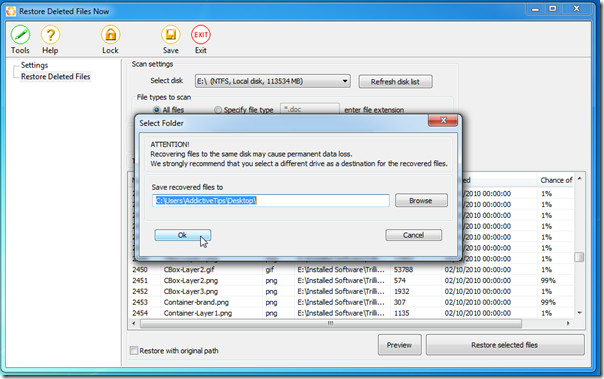
Task: Click the horizontal scrollbar thumb of file list
Action: [x=331, y=324]
